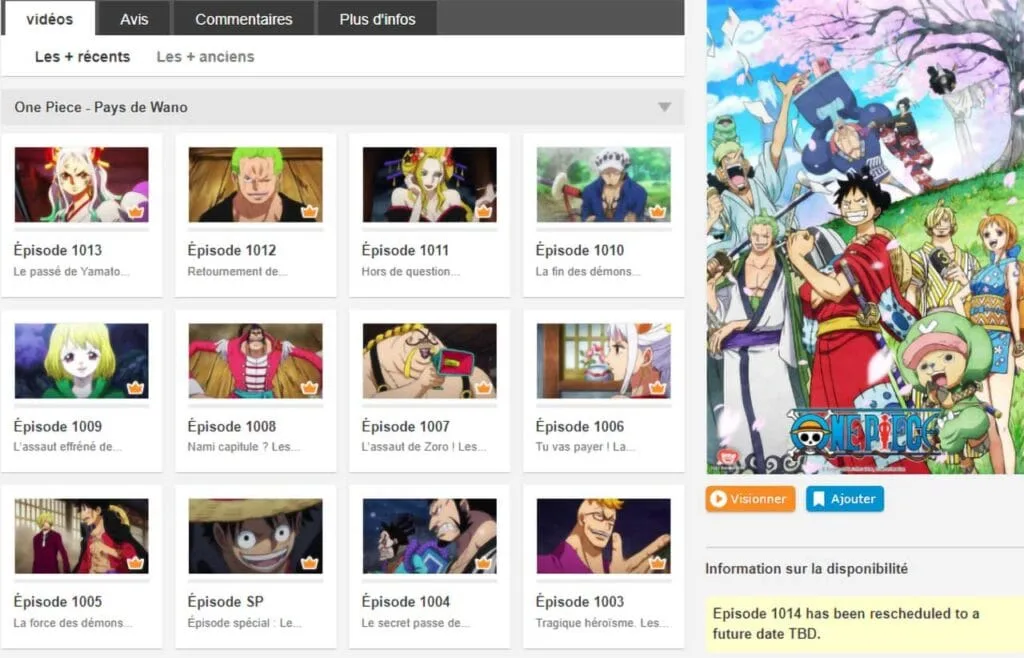
Task: Click premium crown icon on Épisode 1008
Action: (309, 388)
